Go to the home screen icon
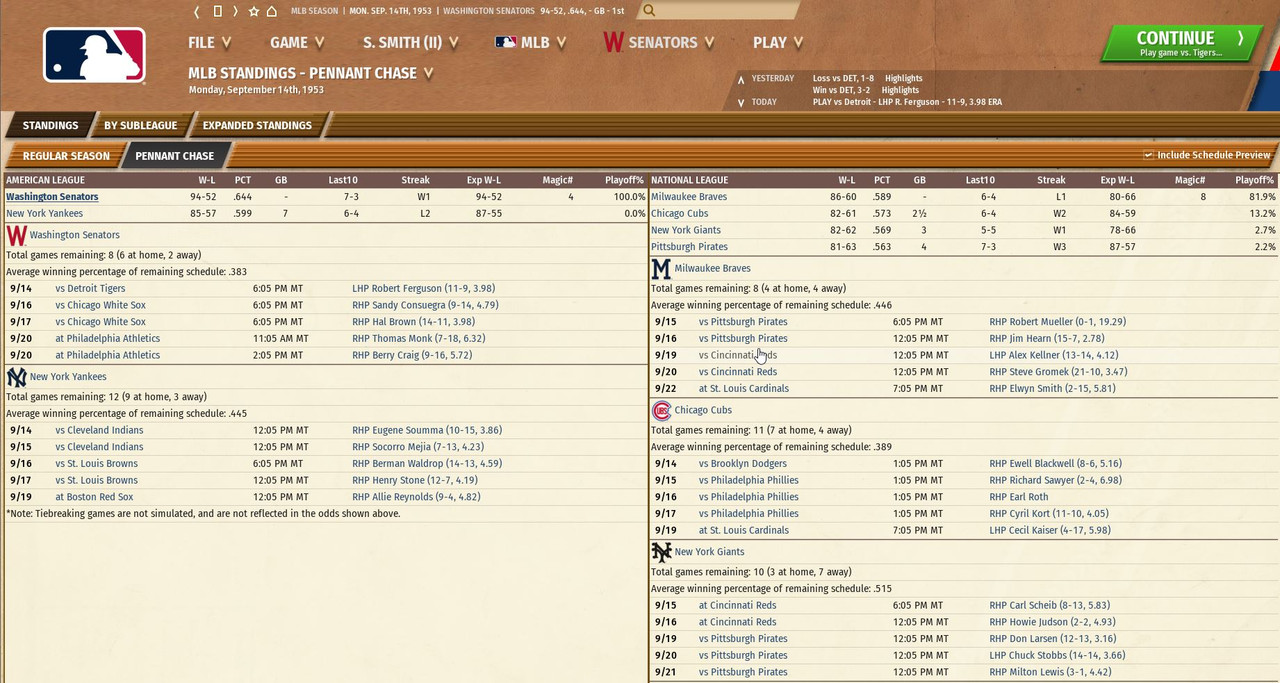This screenshot has height=683, width=1280. coord(272,11)
